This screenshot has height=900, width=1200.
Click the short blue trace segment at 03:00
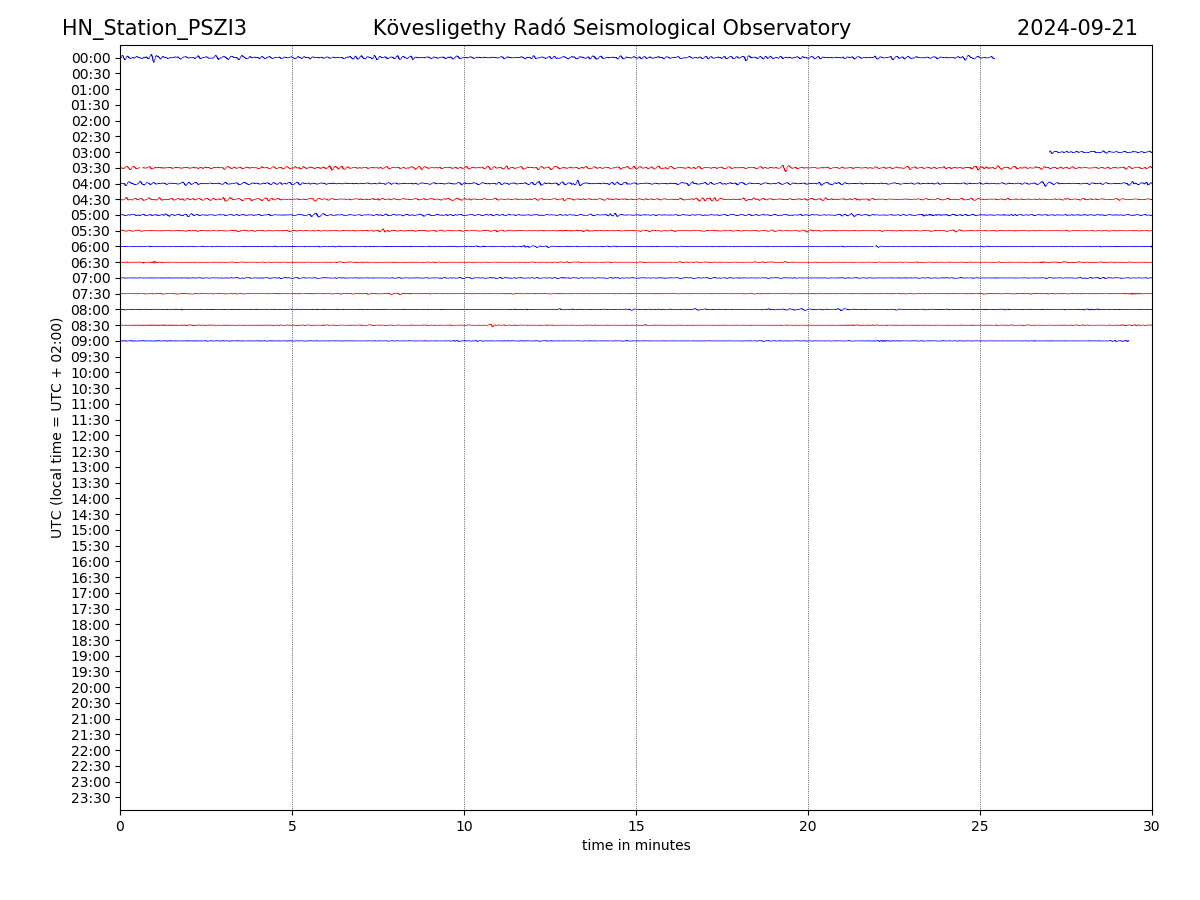(x=1099, y=152)
